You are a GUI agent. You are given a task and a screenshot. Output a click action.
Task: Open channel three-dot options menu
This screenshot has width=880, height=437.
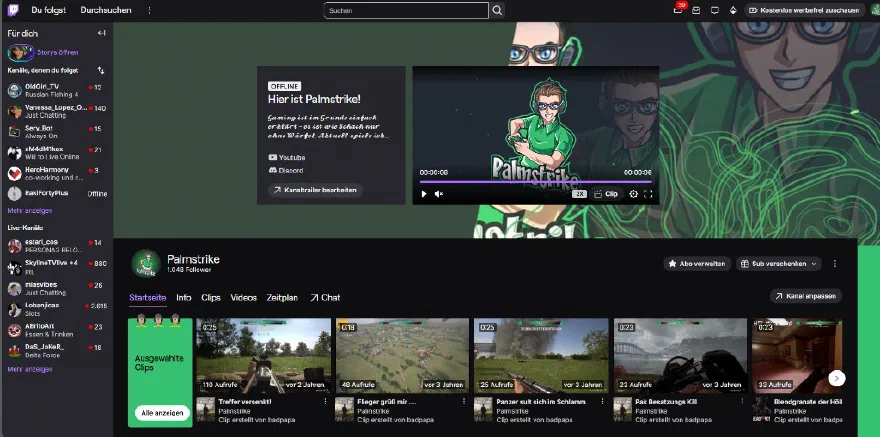(835, 264)
